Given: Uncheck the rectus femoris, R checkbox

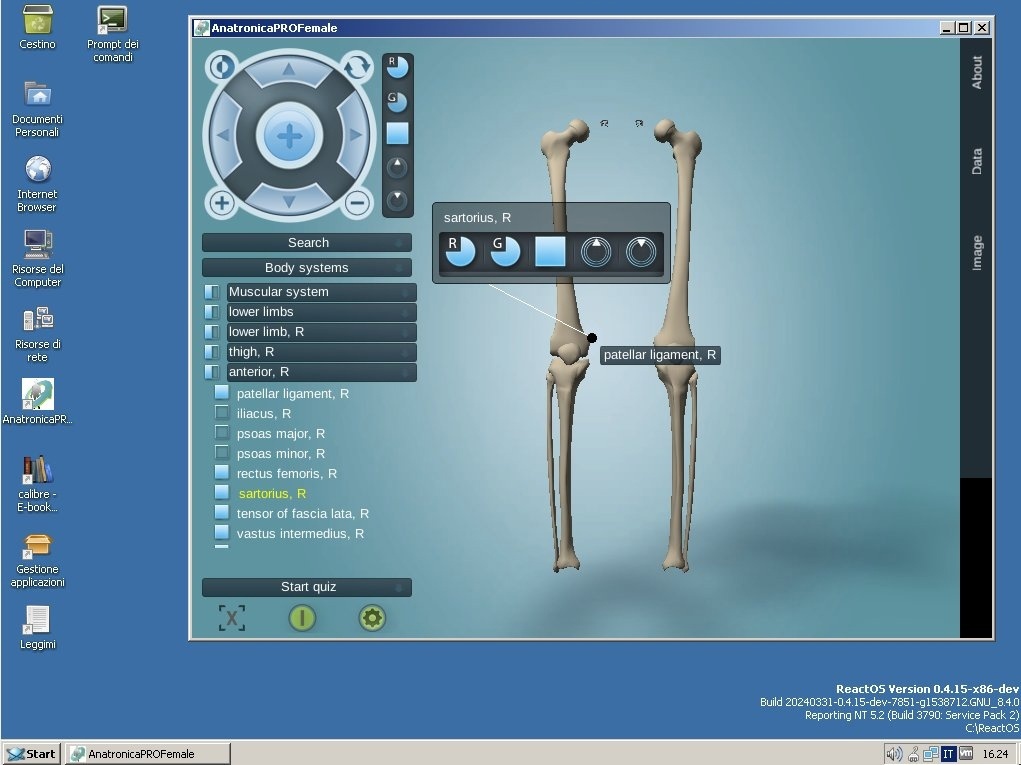Looking at the screenshot, I should 222,473.
